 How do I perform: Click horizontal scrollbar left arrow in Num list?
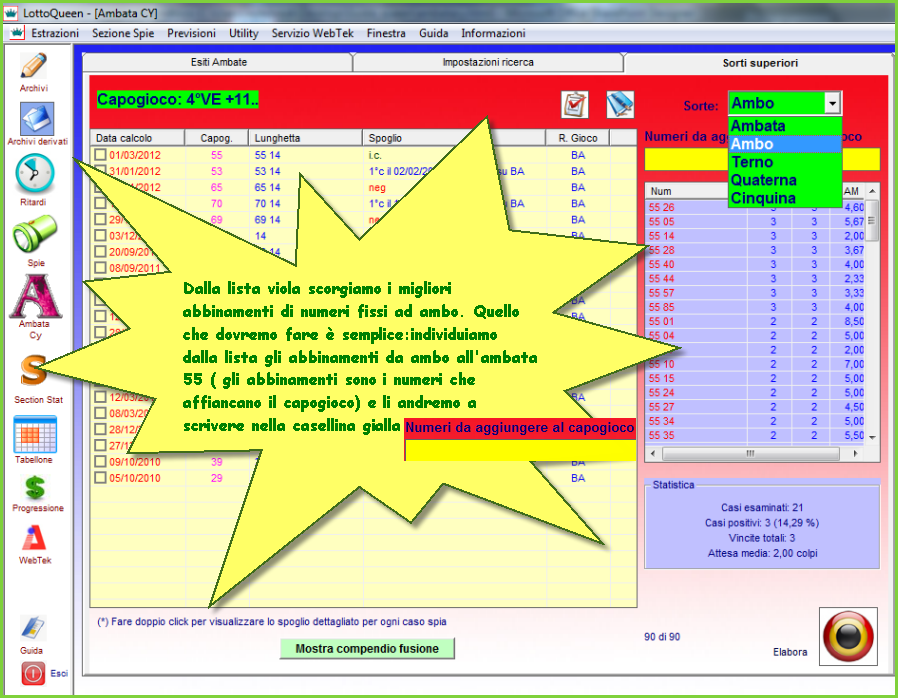point(654,453)
